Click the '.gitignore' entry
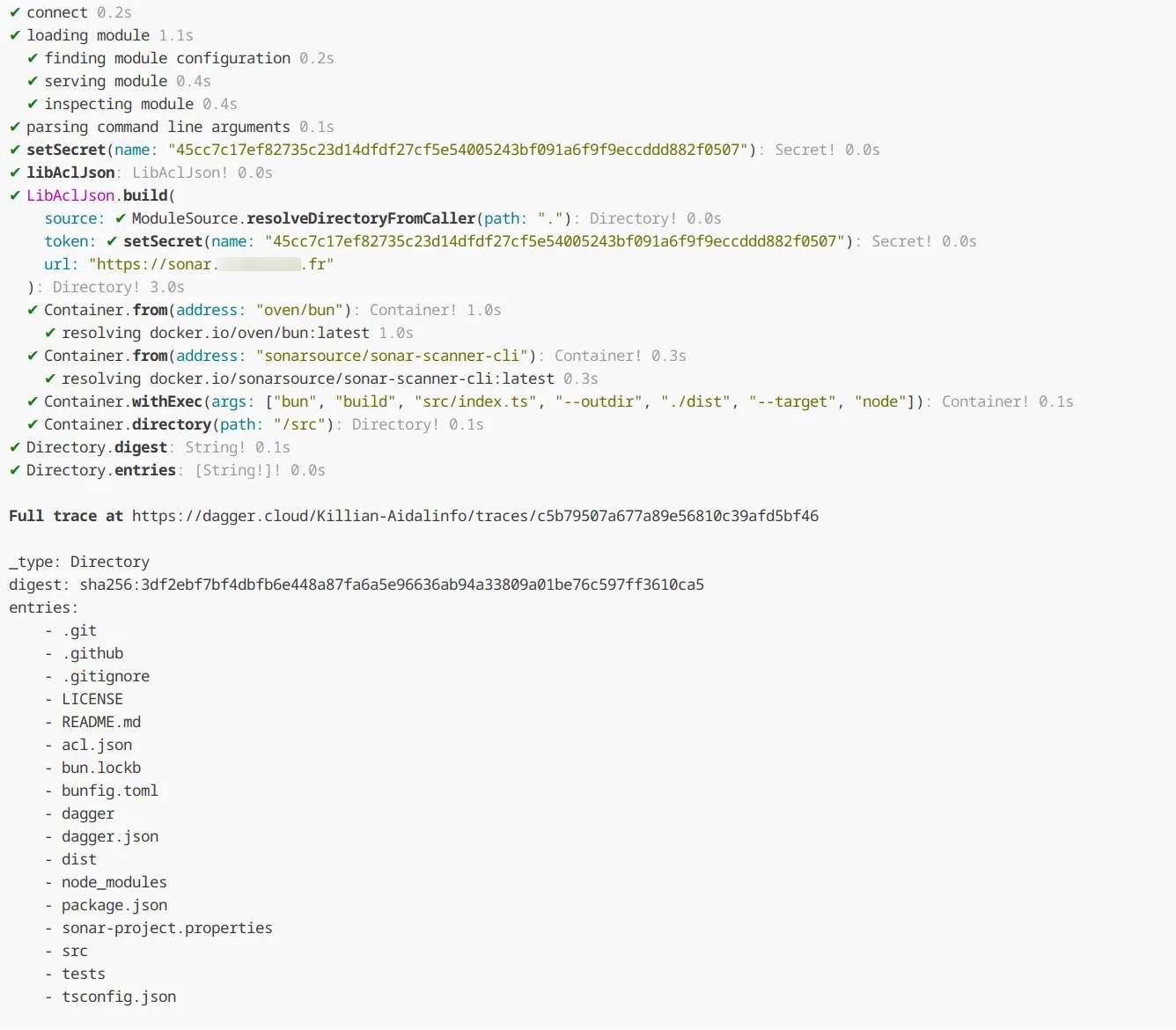 106,676
